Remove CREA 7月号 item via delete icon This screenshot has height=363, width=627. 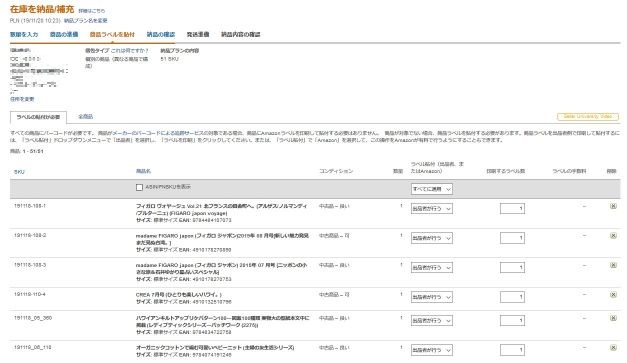613,295
